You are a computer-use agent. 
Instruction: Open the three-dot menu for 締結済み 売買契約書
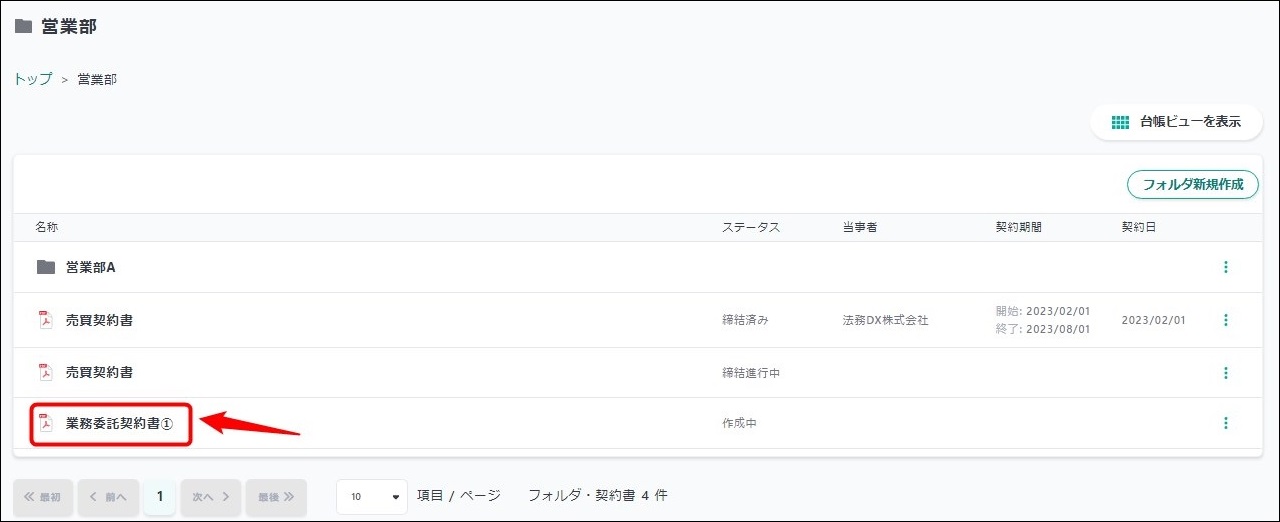1225,320
